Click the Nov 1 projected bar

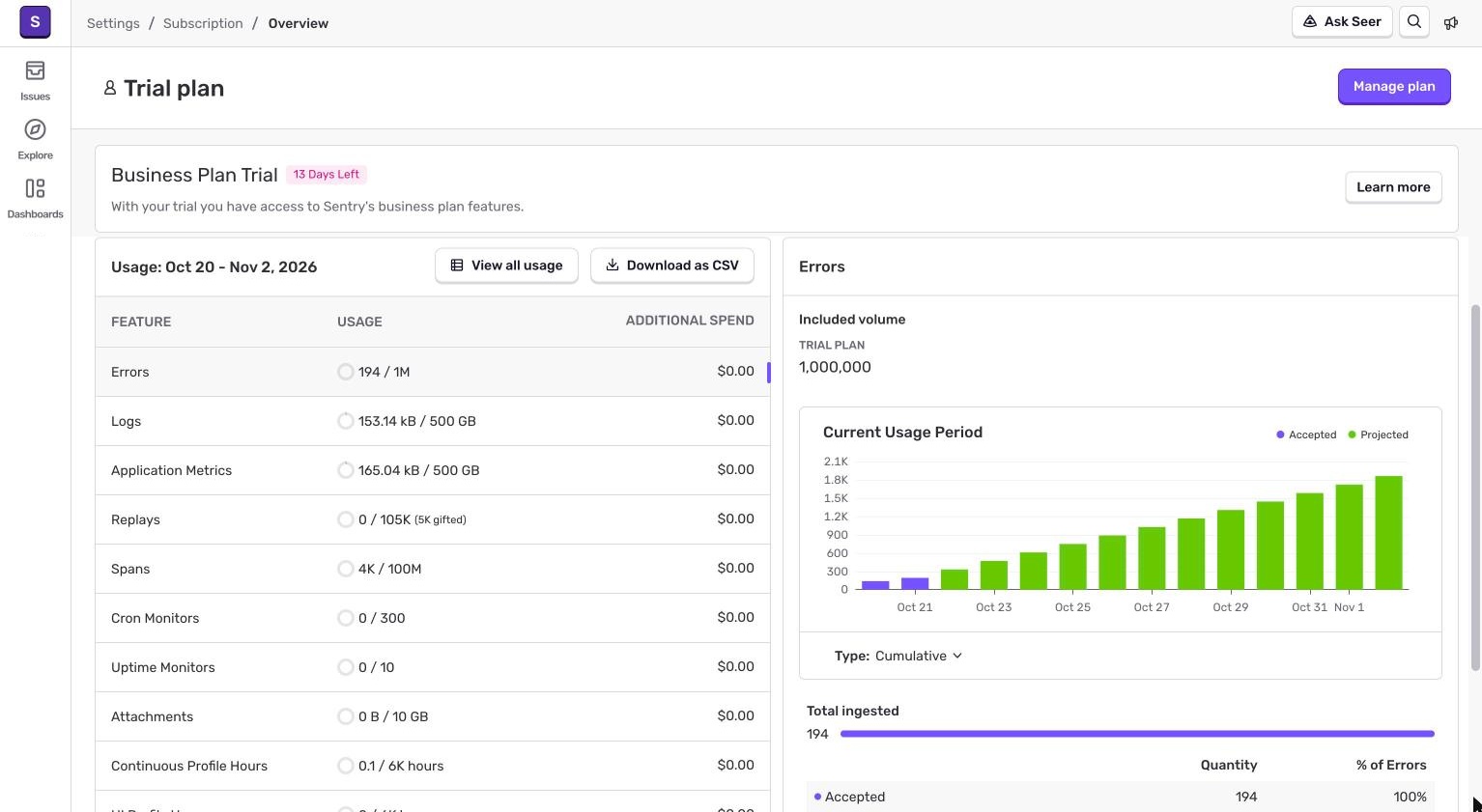tap(1349, 537)
